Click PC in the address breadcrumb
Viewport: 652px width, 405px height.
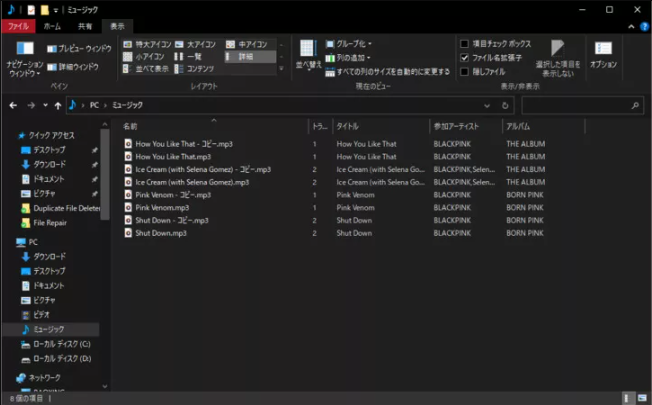tap(94, 105)
